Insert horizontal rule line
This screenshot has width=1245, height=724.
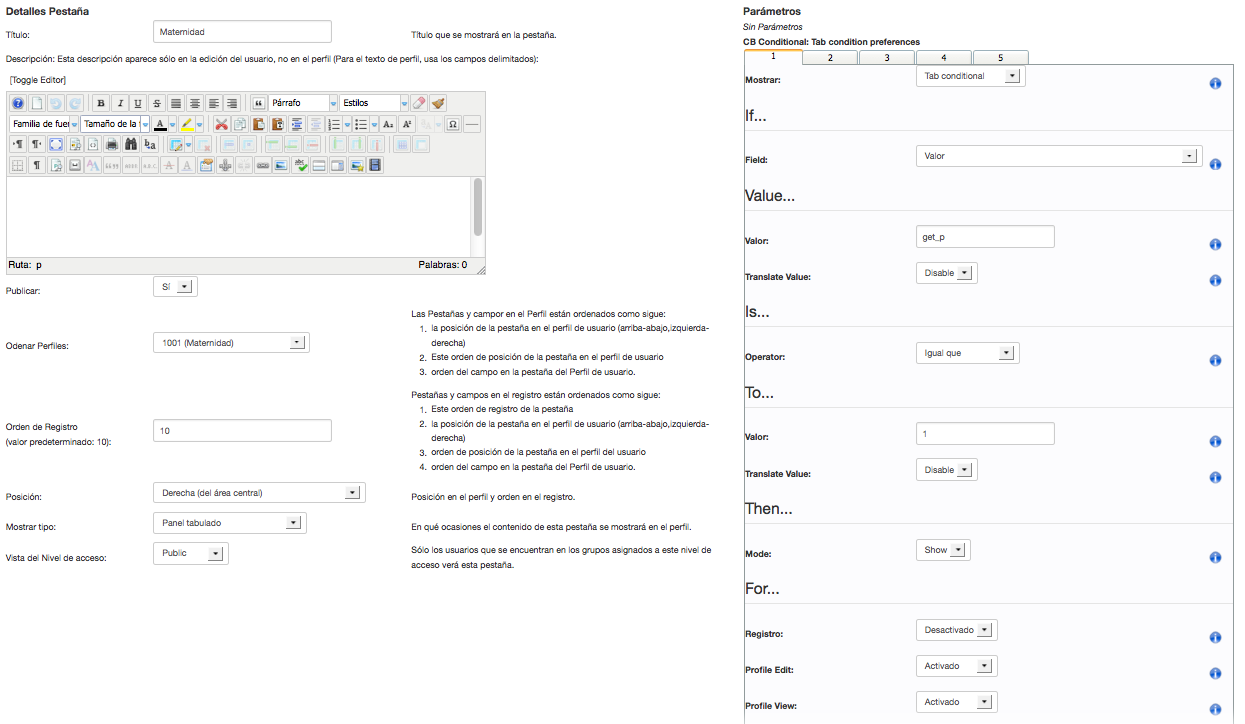click(x=472, y=125)
